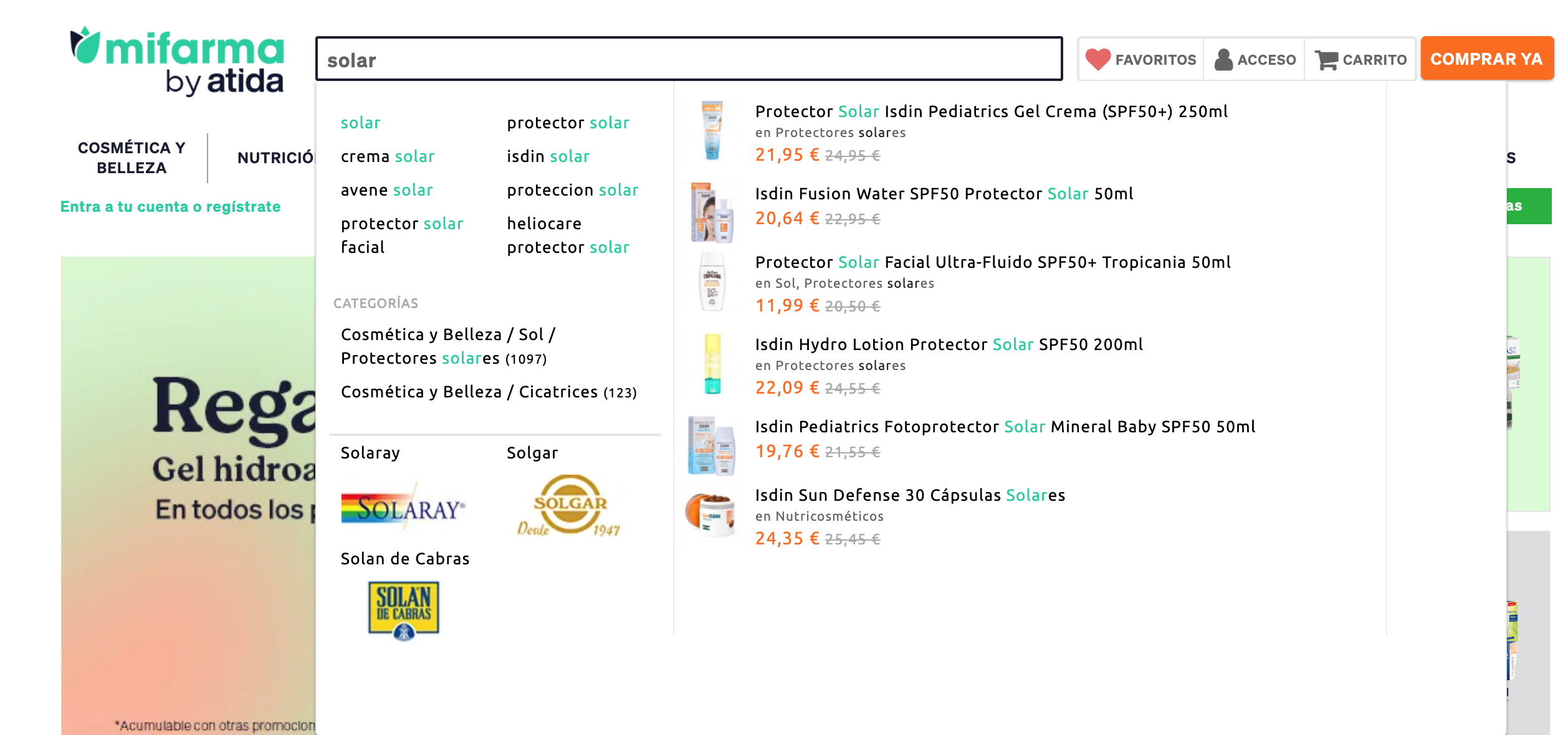Select 'protector solar facial' suggestion

(402, 235)
